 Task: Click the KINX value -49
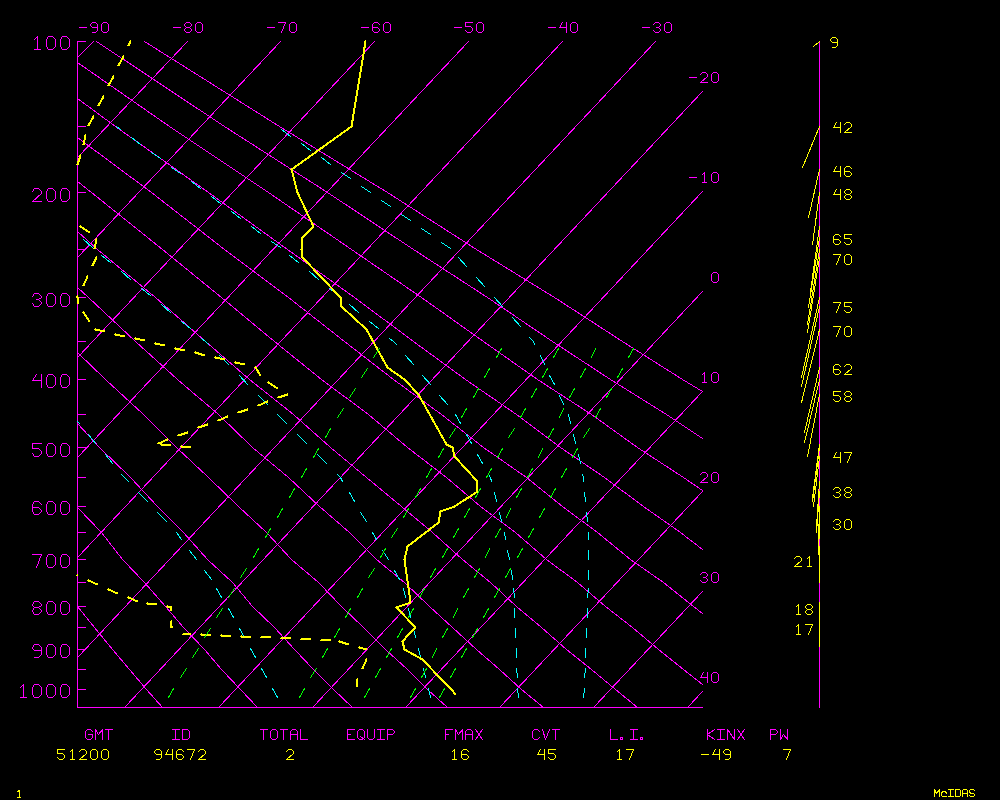[x=716, y=755]
